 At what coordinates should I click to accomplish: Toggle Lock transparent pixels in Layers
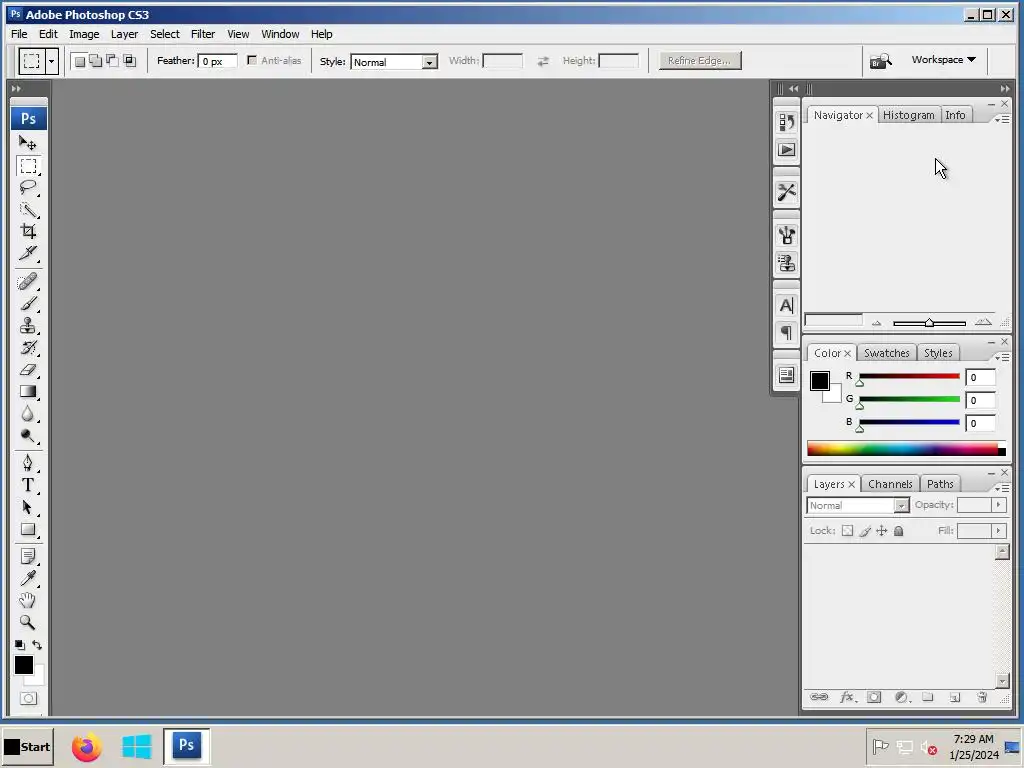coord(847,531)
